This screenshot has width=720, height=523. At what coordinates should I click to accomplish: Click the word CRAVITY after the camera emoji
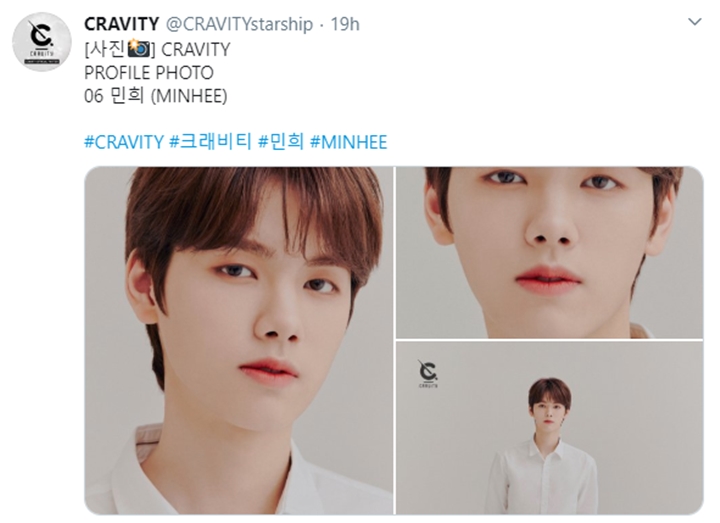point(196,50)
